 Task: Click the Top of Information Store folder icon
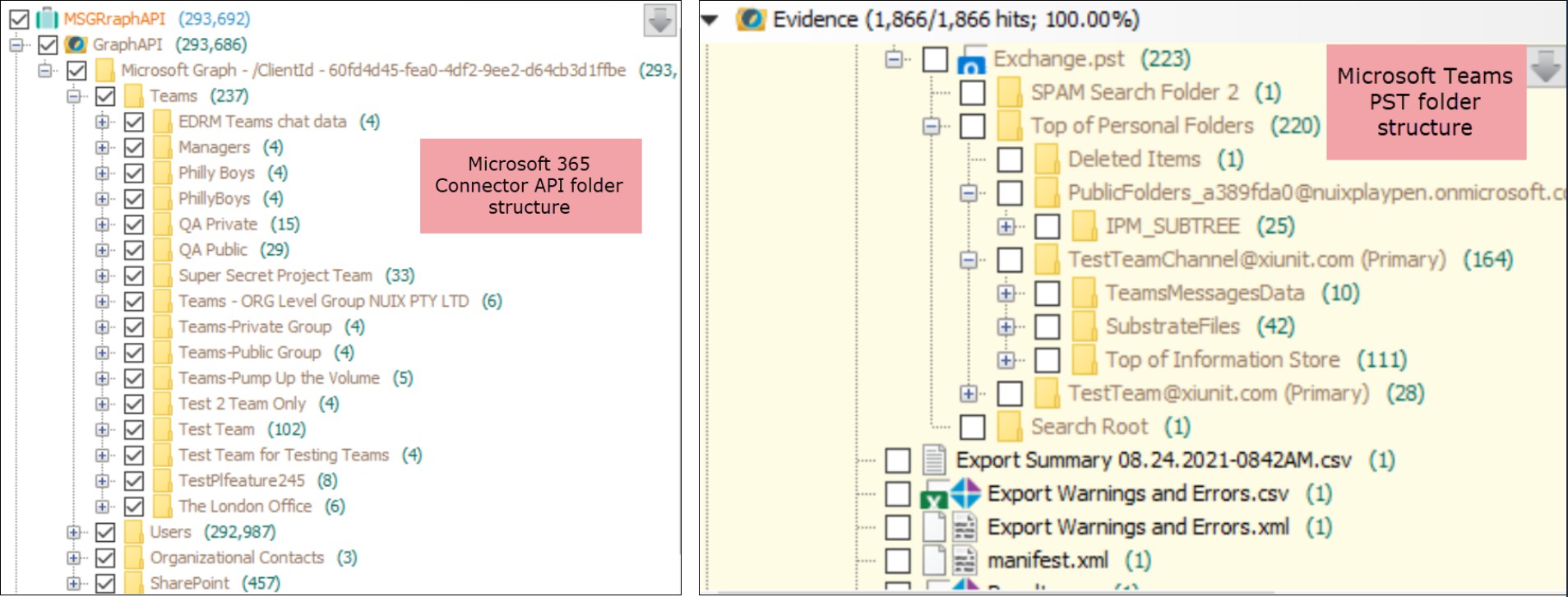(1085, 359)
